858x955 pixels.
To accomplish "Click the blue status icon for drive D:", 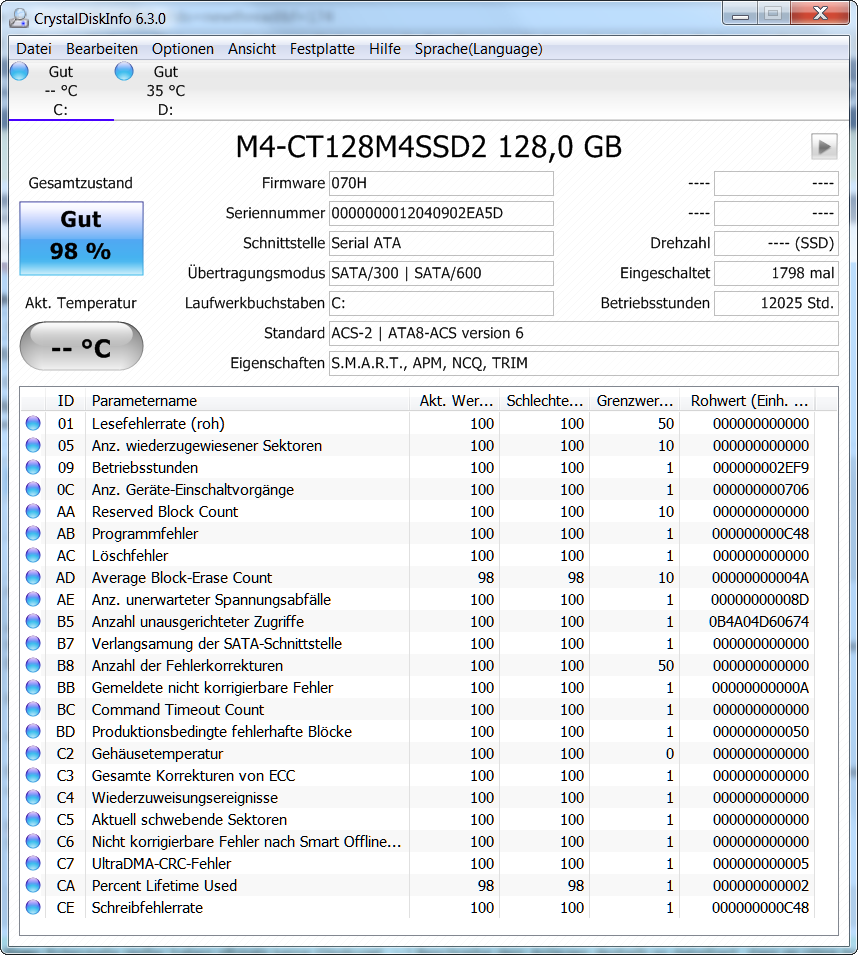I will [124, 71].
